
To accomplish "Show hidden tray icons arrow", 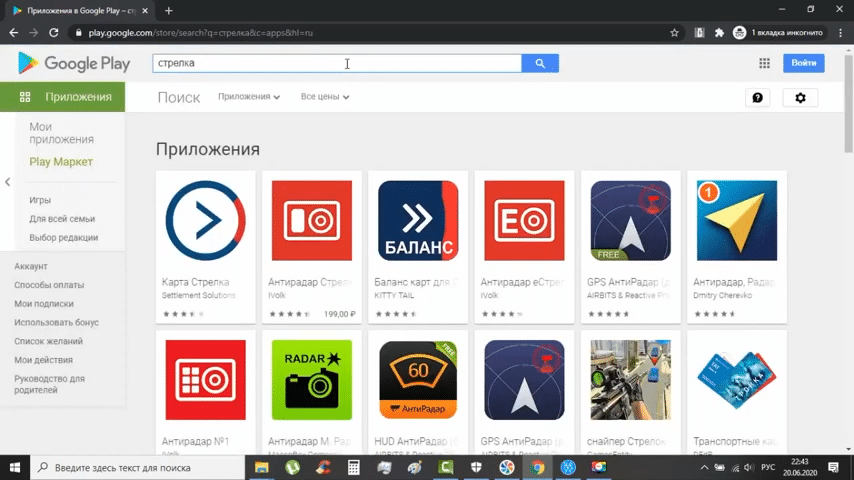I will [x=704, y=467].
